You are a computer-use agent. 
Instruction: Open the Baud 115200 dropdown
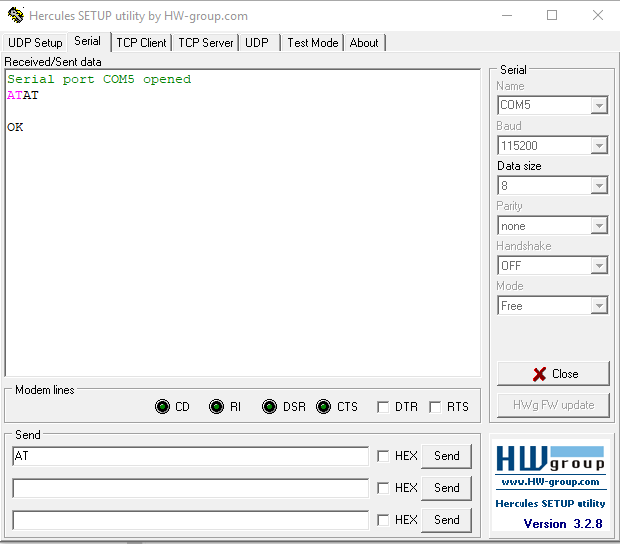[x=599, y=145]
